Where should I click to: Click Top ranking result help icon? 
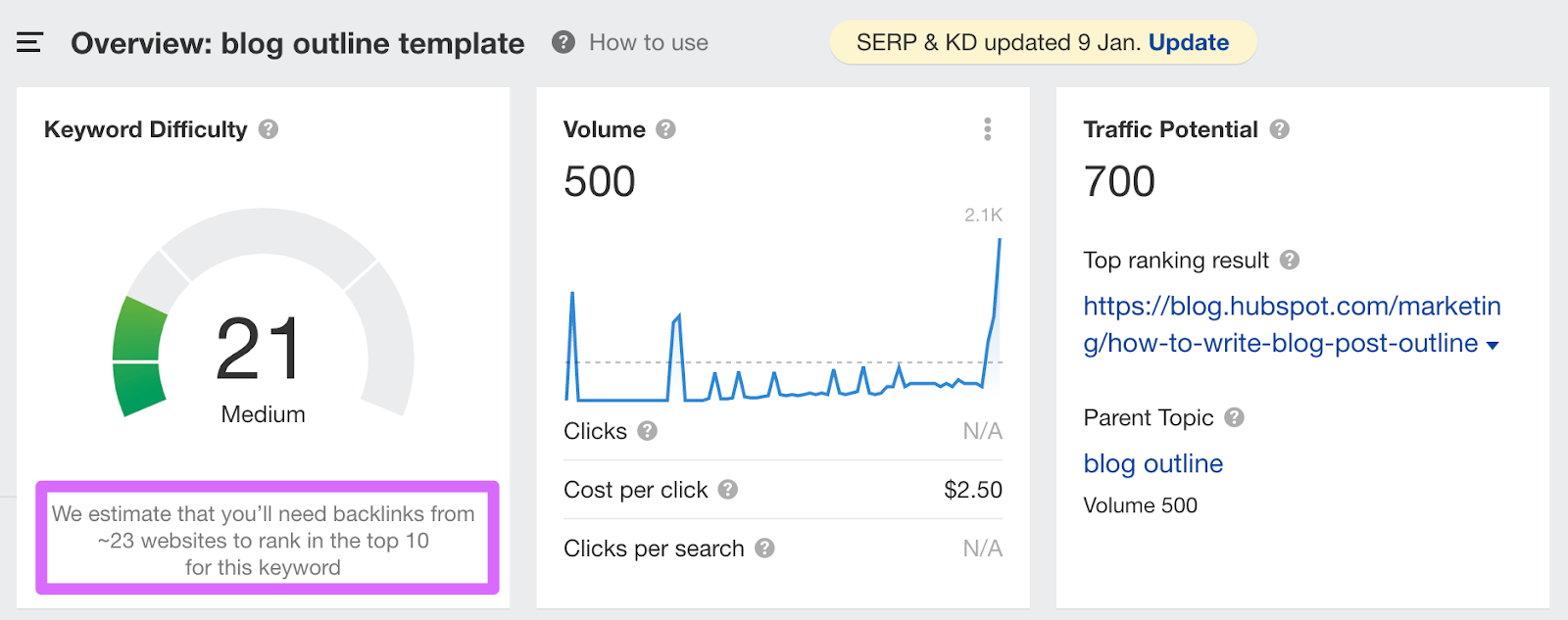(1290, 260)
